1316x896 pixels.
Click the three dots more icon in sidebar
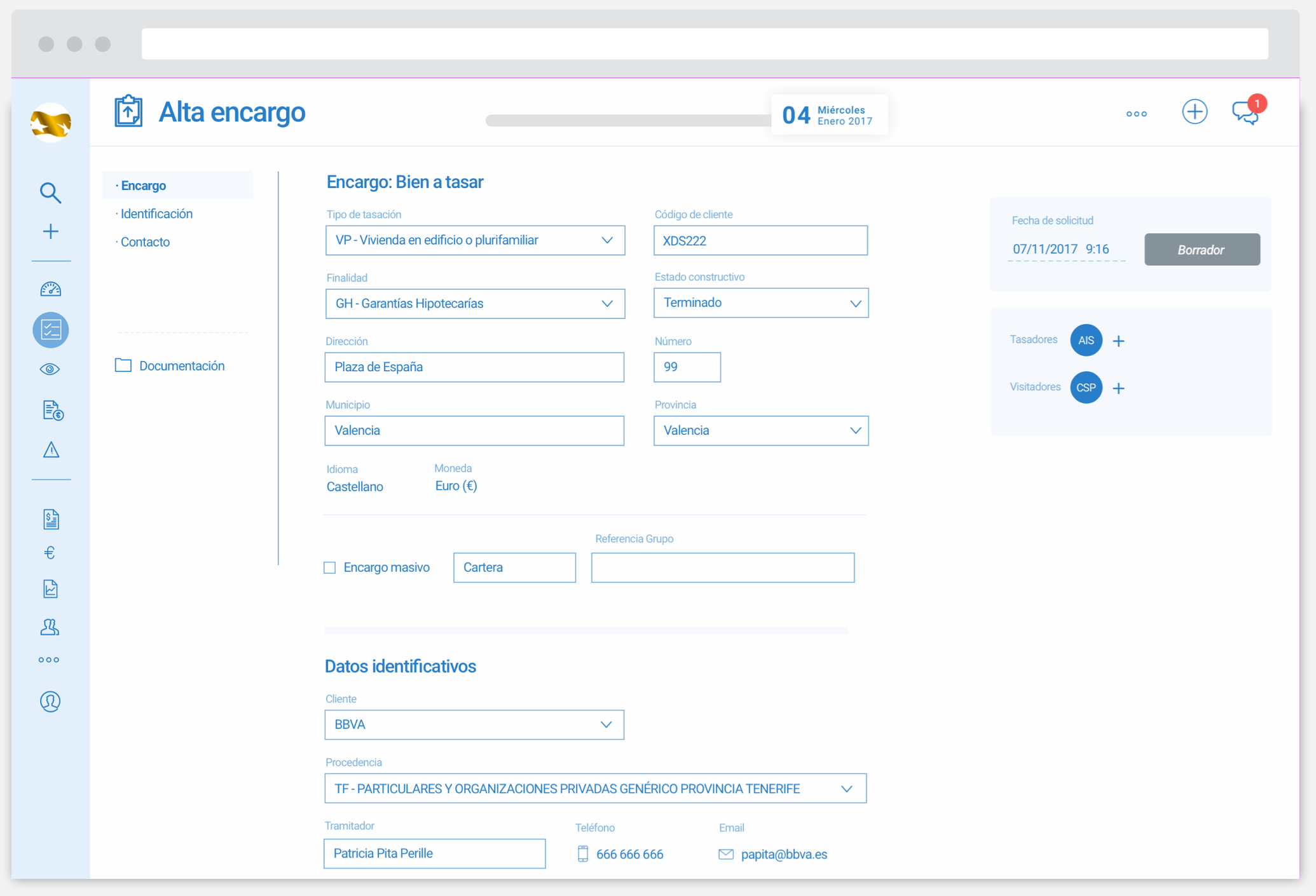coord(49,660)
